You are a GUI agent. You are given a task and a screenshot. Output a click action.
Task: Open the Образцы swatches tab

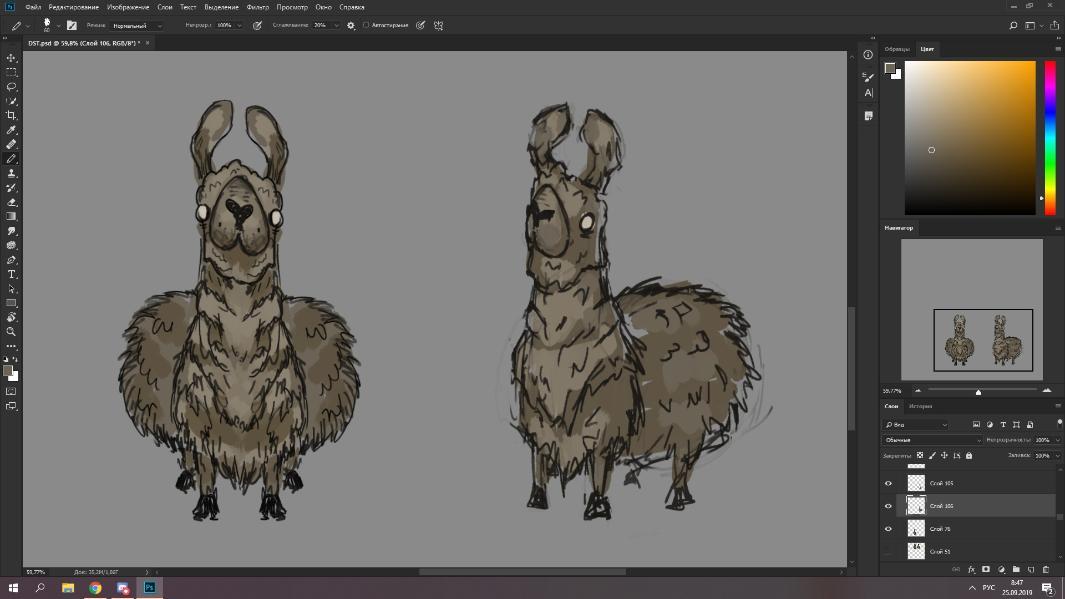click(x=897, y=49)
